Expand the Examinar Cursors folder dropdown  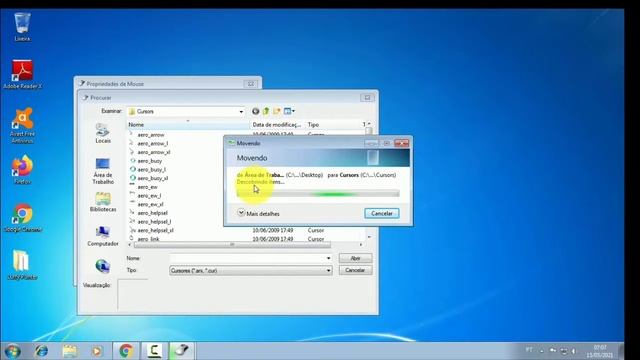[x=241, y=111]
